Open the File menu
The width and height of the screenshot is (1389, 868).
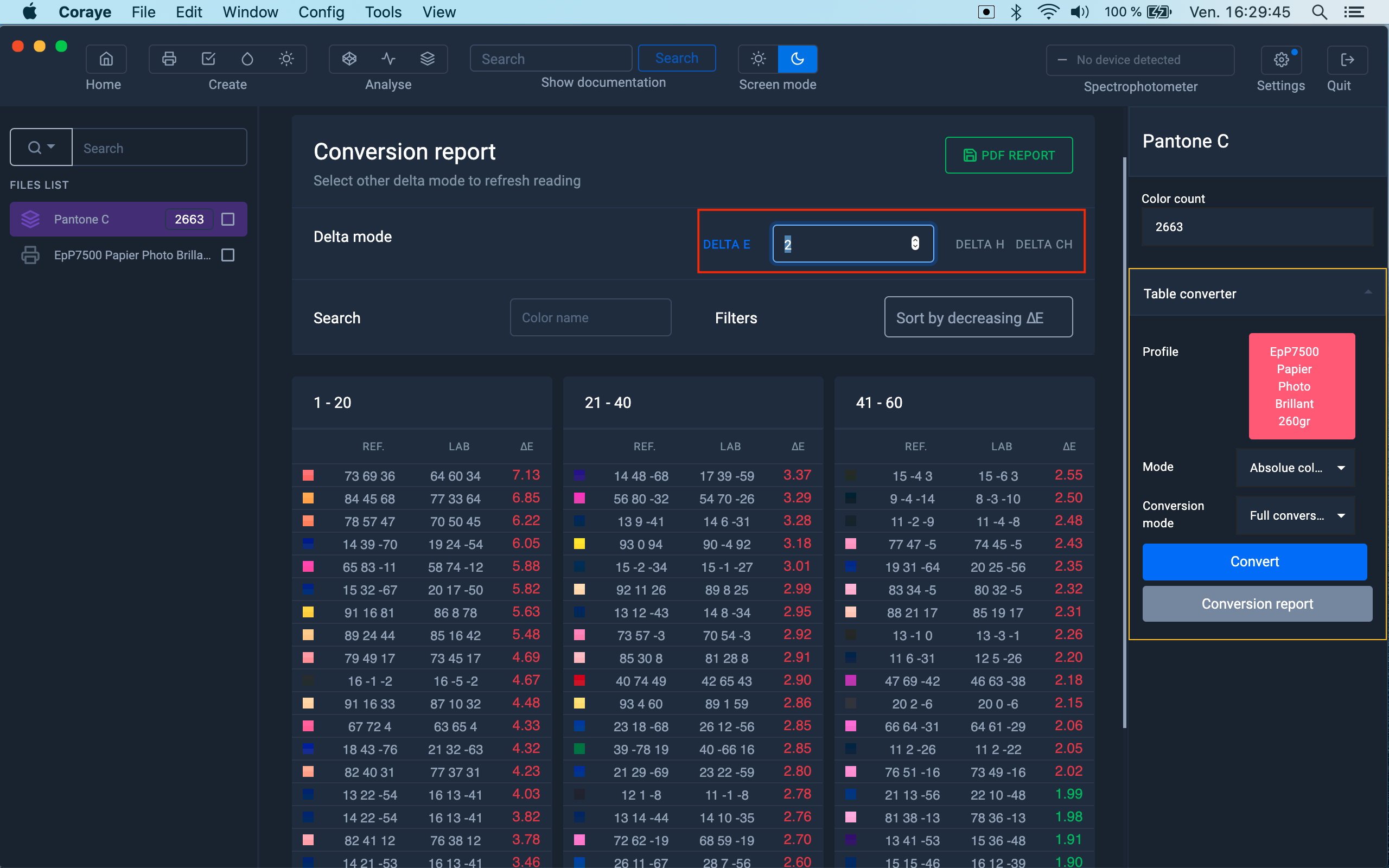click(x=143, y=12)
